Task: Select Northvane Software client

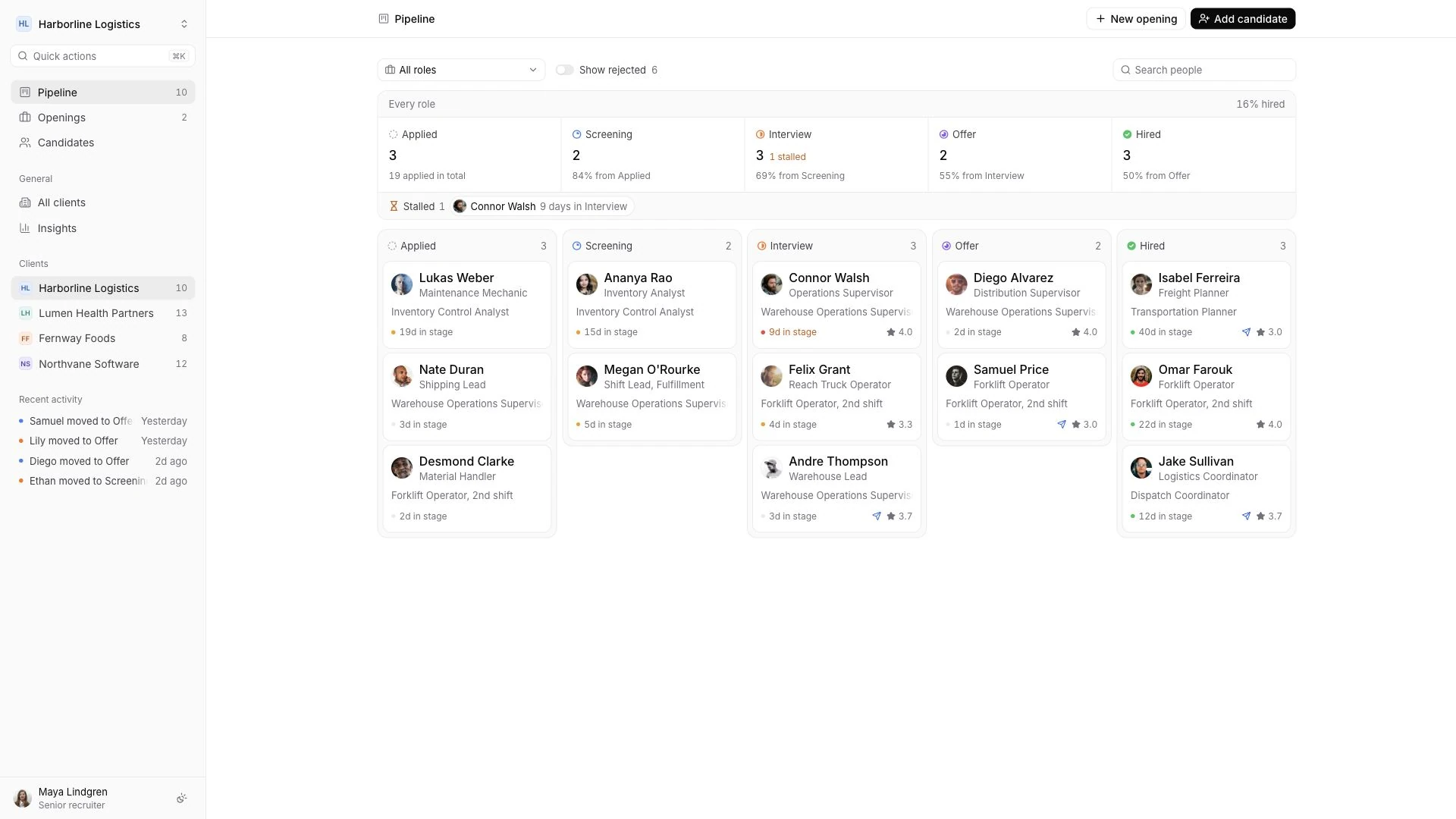Action: pyautogui.click(x=102, y=364)
